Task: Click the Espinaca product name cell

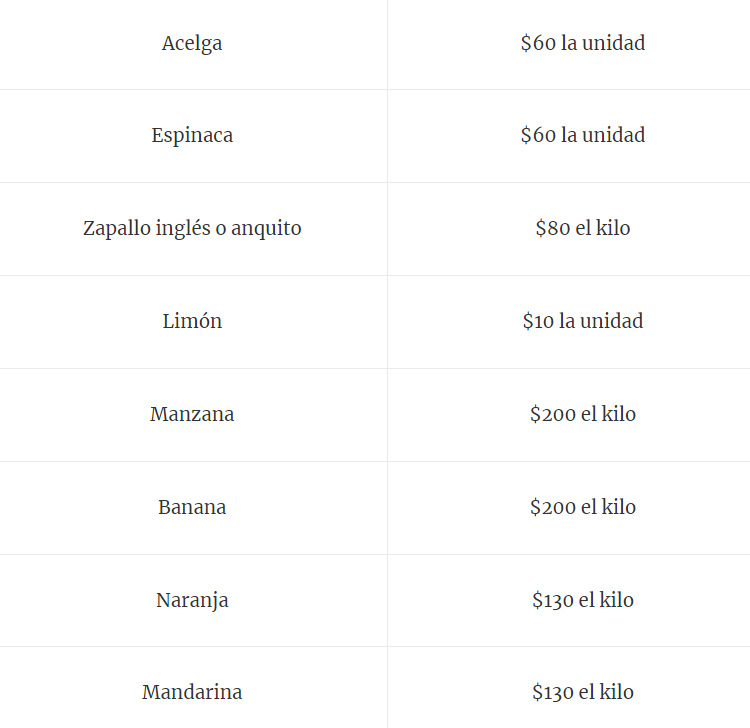Action: click(x=192, y=135)
